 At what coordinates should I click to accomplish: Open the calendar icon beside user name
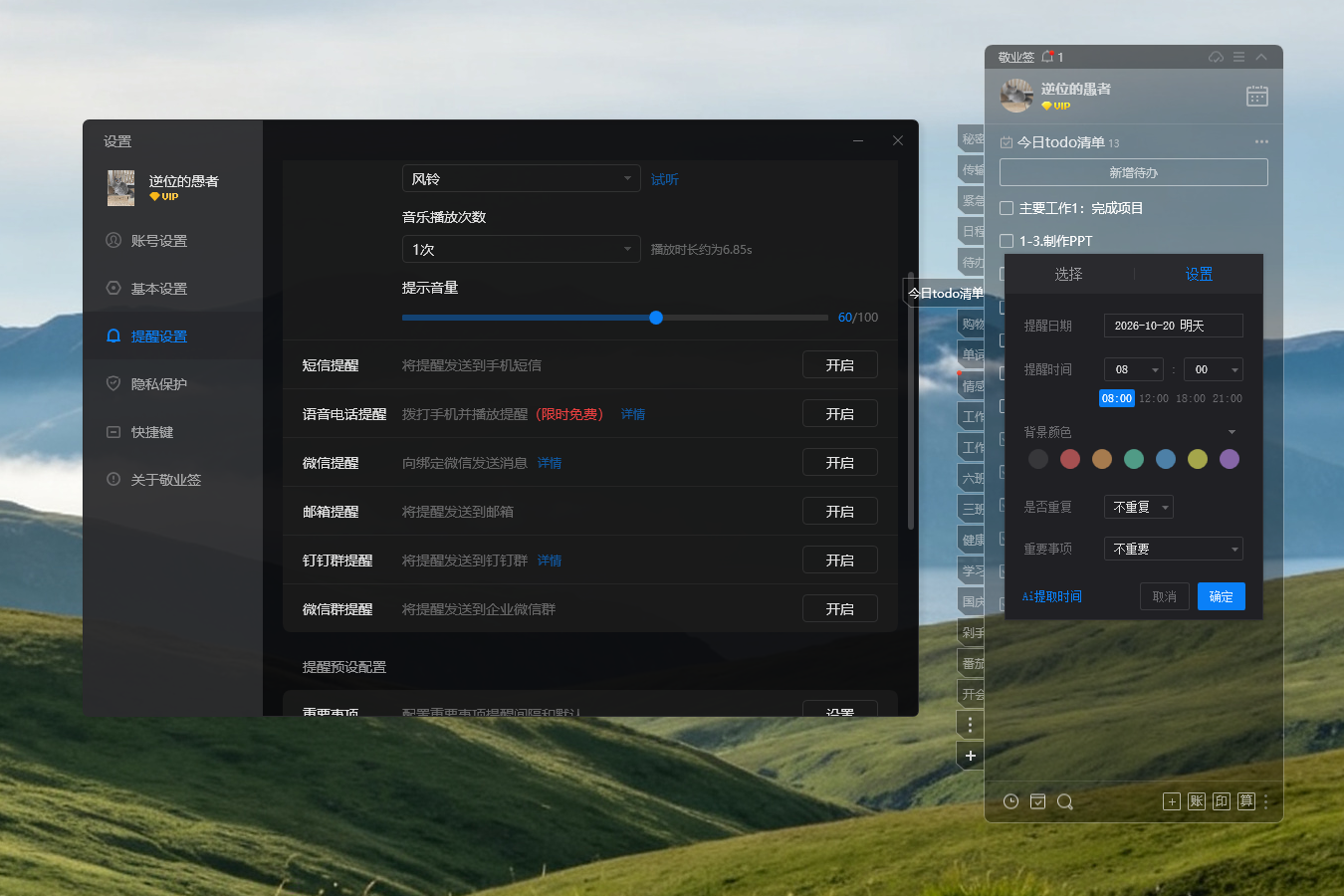point(1257,96)
